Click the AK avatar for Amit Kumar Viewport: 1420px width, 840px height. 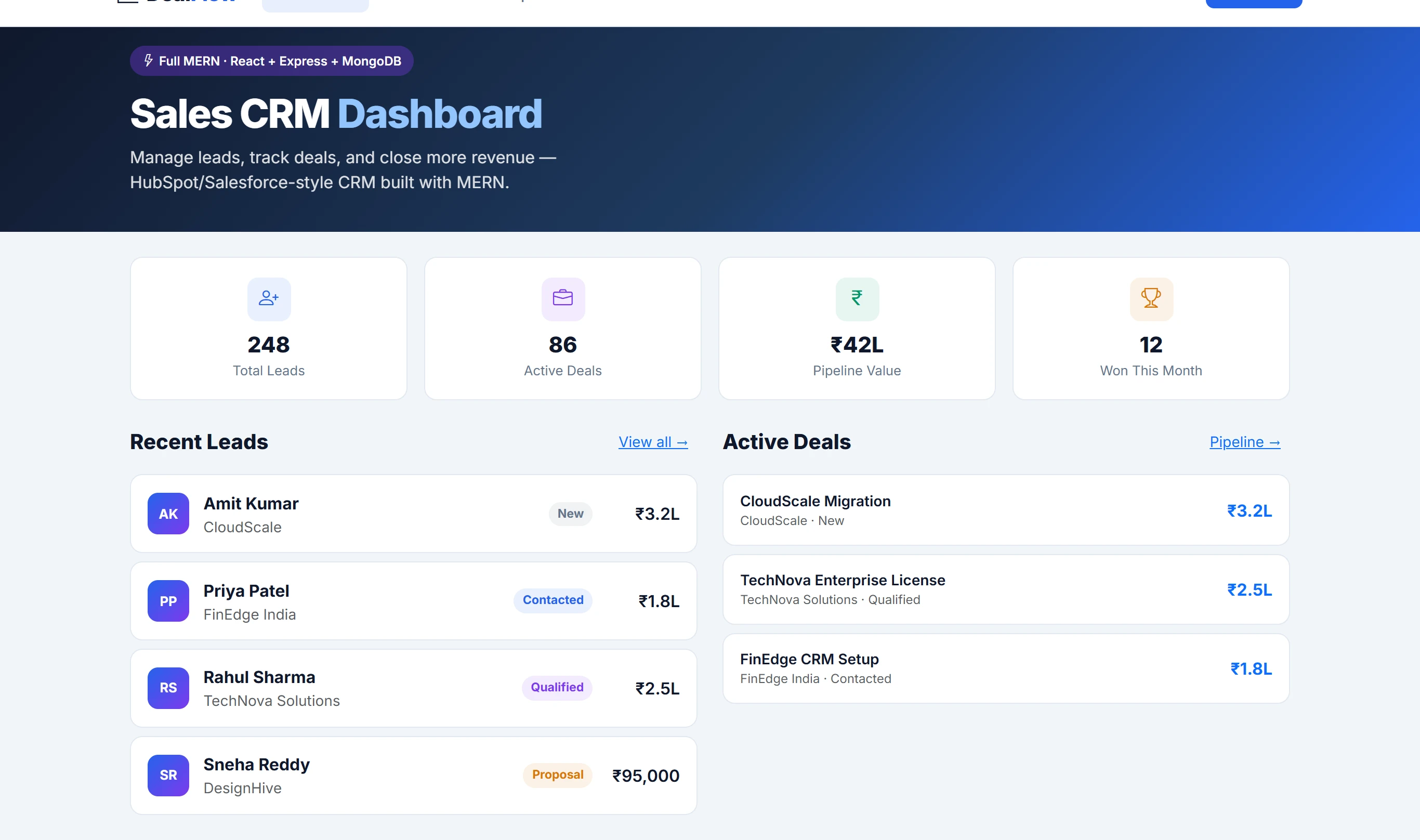(168, 514)
